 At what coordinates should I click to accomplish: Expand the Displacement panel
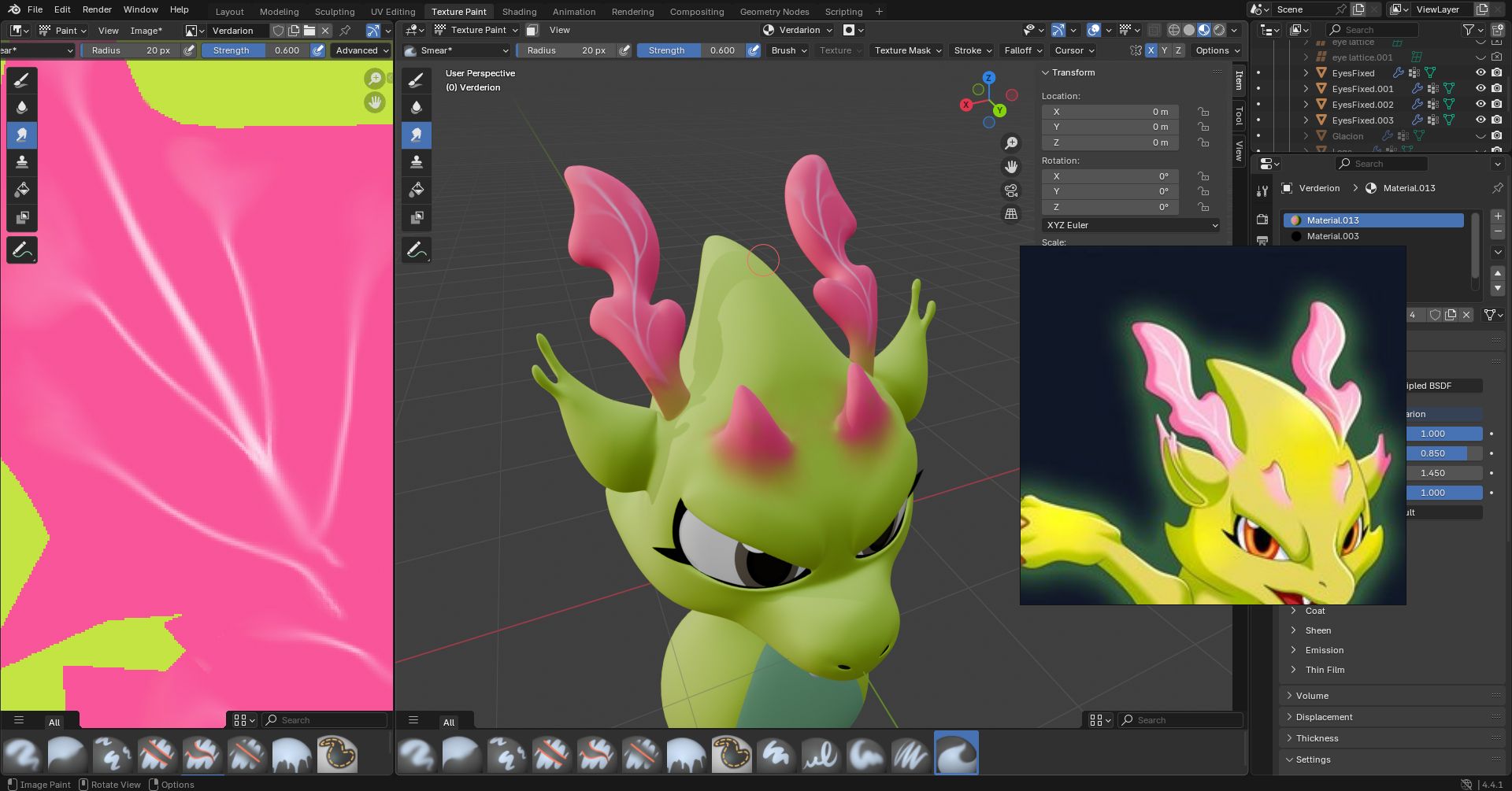pyautogui.click(x=1324, y=717)
